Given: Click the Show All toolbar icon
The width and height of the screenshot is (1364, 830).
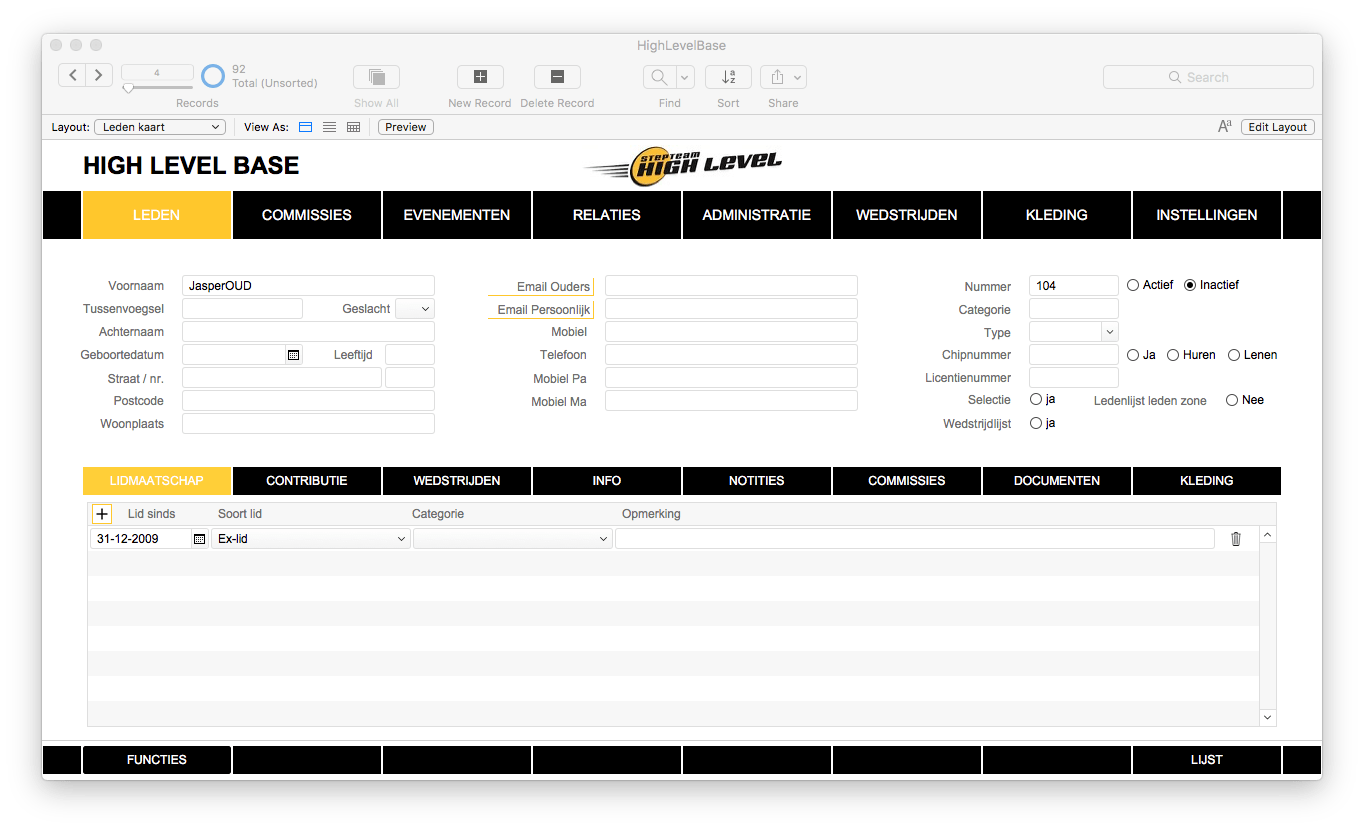Looking at the screenshot, I should click(x=376, y=77).
